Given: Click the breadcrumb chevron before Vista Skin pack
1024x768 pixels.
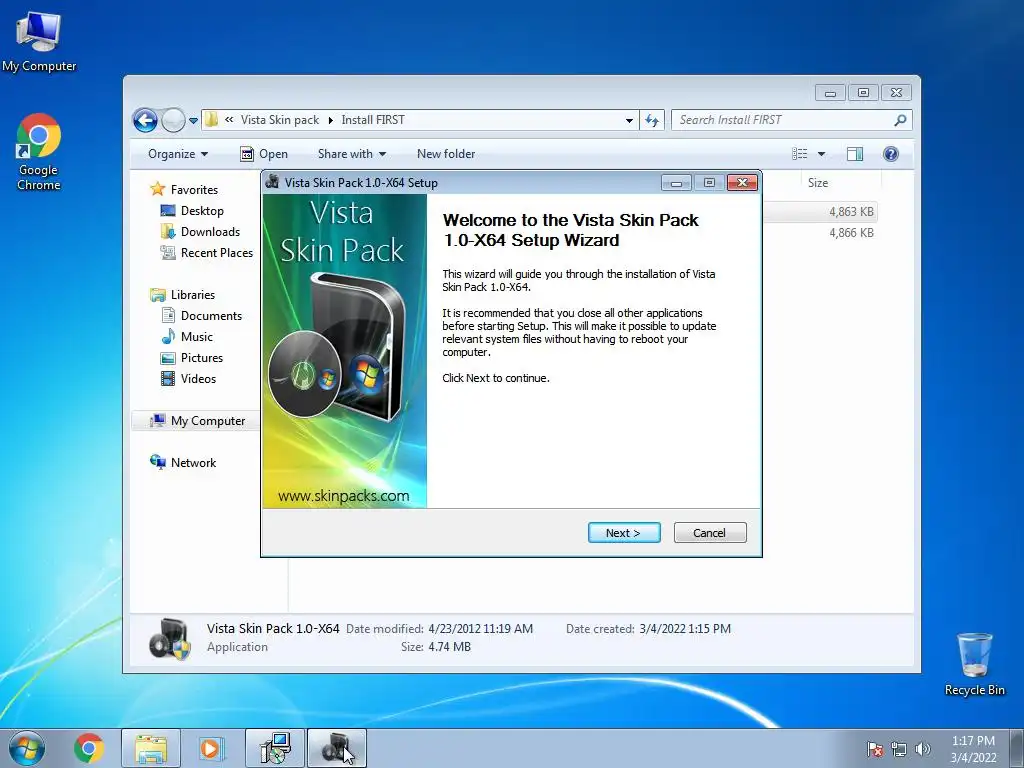Looking at the screenshot, I should (x=229, y=120).
